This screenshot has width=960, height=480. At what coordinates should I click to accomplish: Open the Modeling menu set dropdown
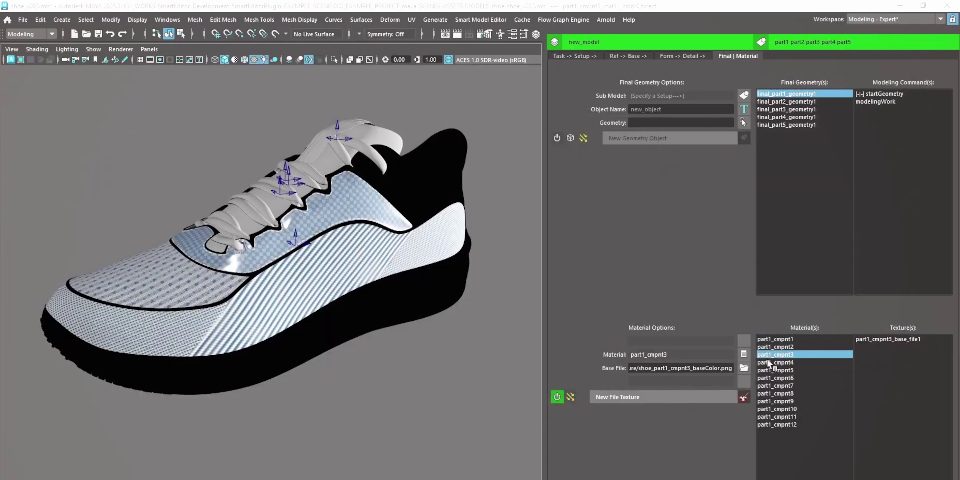pos(31,34)
